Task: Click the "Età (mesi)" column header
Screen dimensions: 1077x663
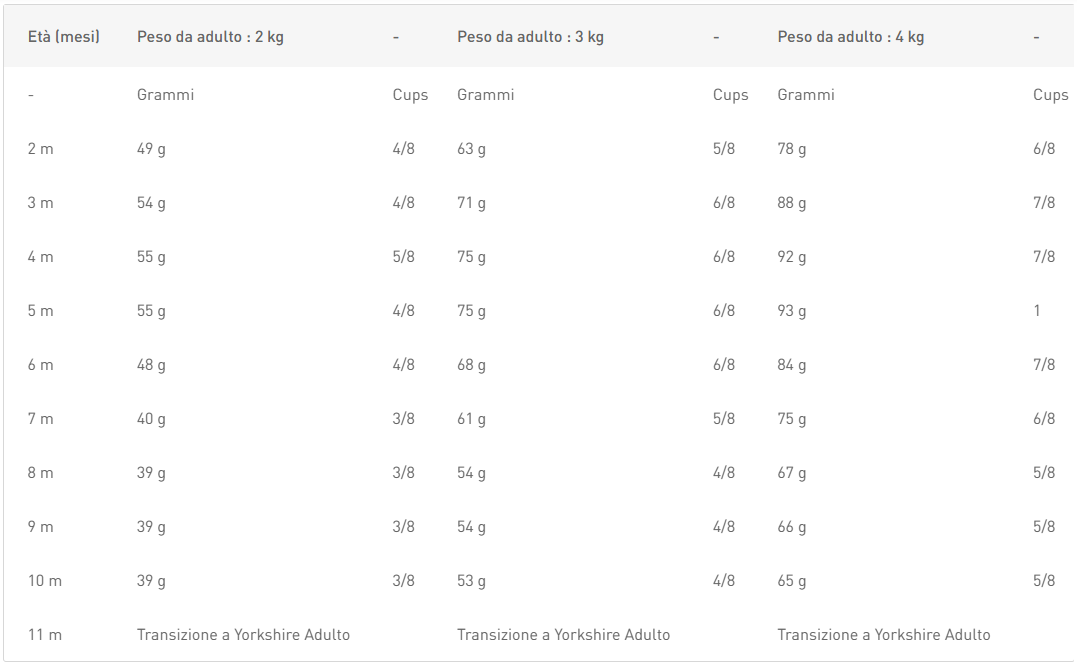Action: pyautogui.click(x=63, y=37)
